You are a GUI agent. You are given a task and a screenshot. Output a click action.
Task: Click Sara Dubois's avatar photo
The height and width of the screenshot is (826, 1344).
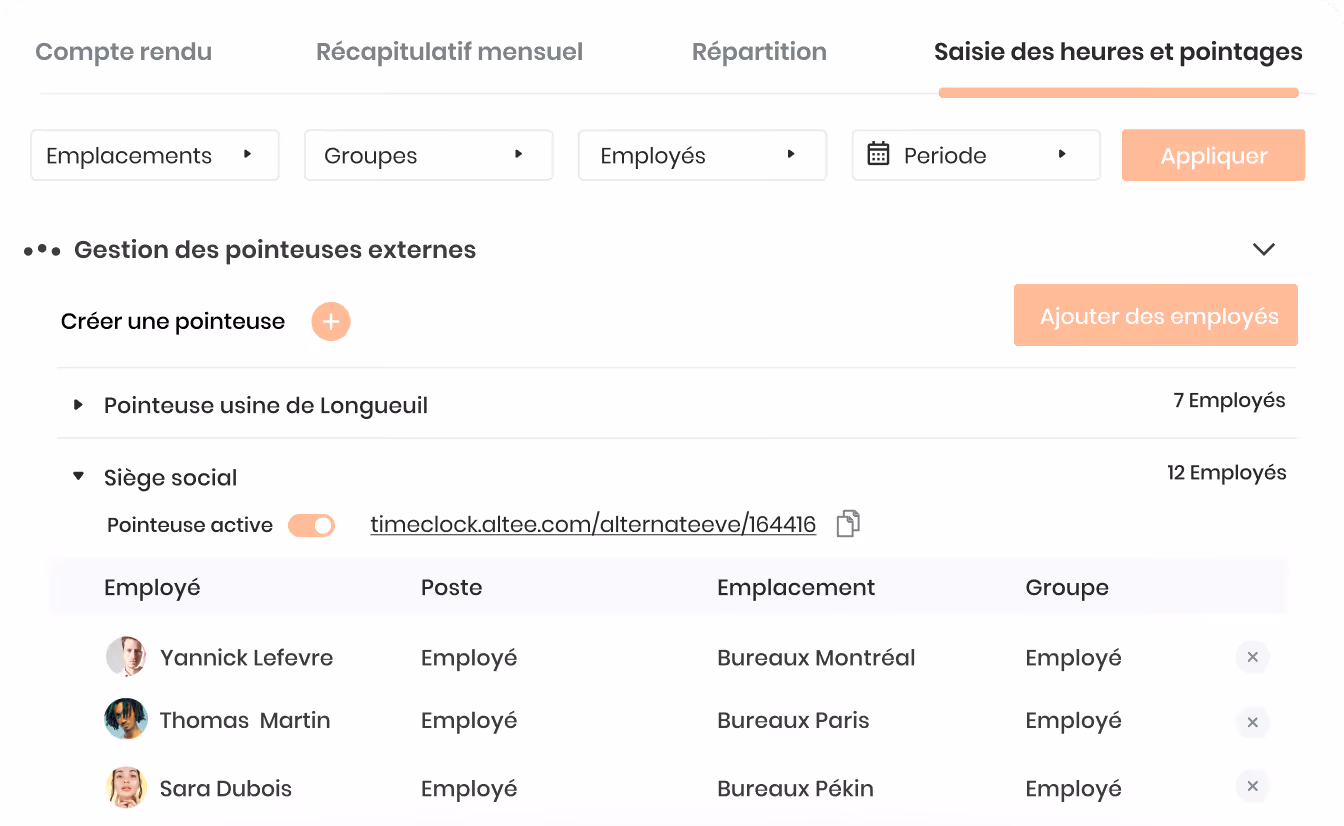tap(126, 787)
